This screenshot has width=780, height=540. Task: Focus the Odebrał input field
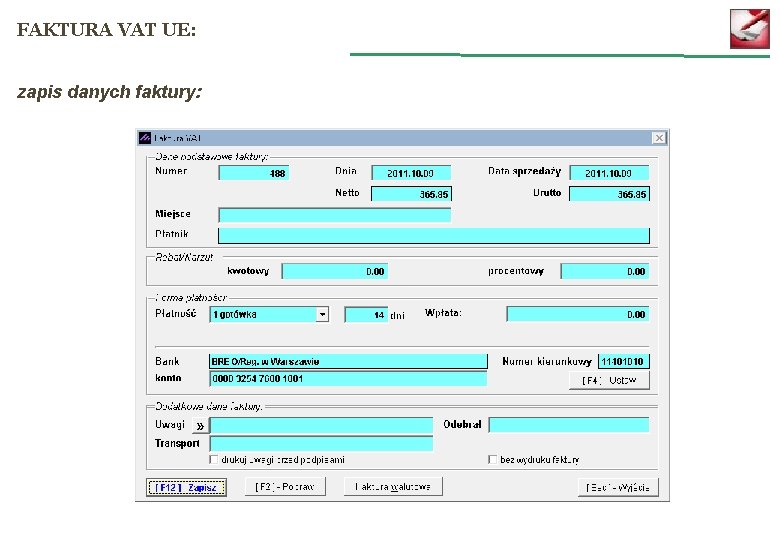tap(569, 425)
